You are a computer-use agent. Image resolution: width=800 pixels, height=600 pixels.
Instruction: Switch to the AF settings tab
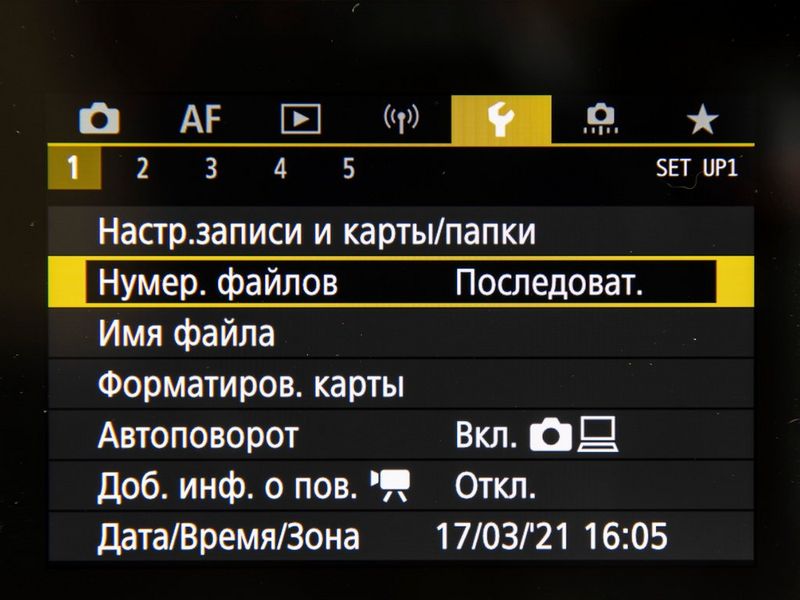click(x=201, y=119)
